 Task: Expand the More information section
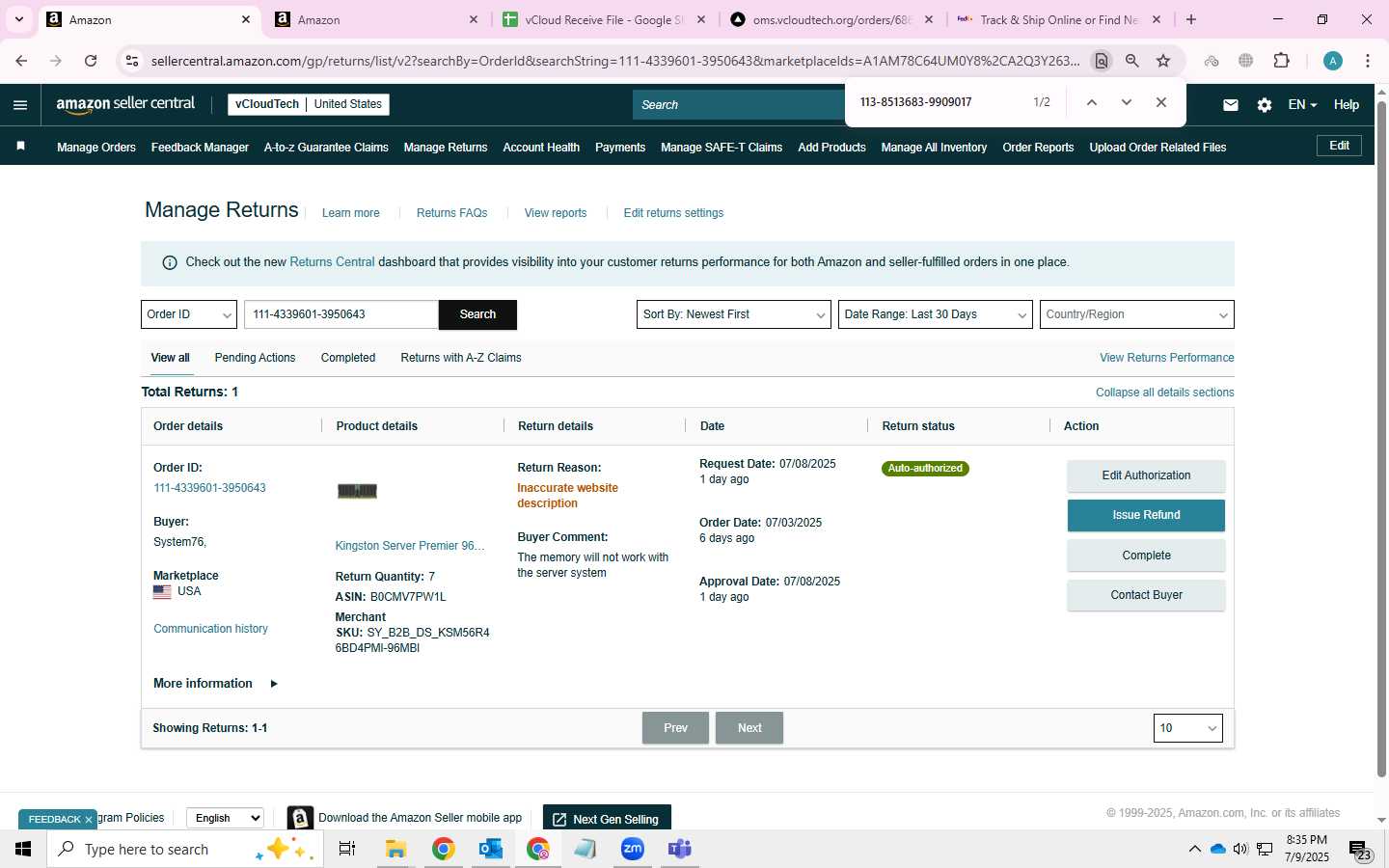[x=215, y=684]
